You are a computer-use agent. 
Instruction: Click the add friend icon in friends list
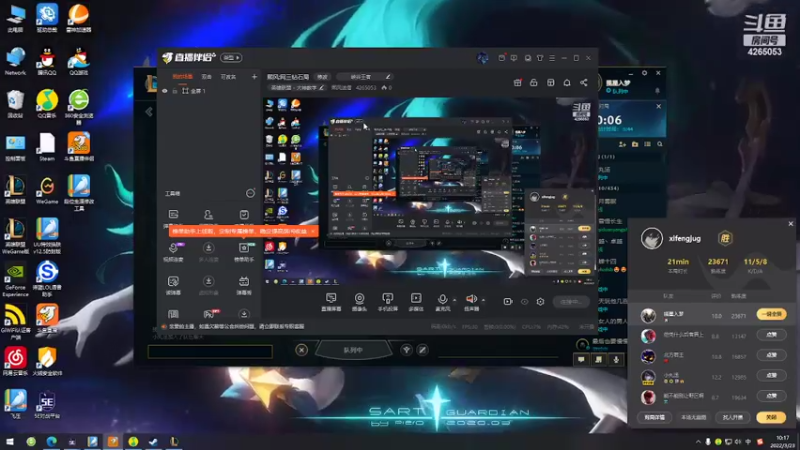622,144
